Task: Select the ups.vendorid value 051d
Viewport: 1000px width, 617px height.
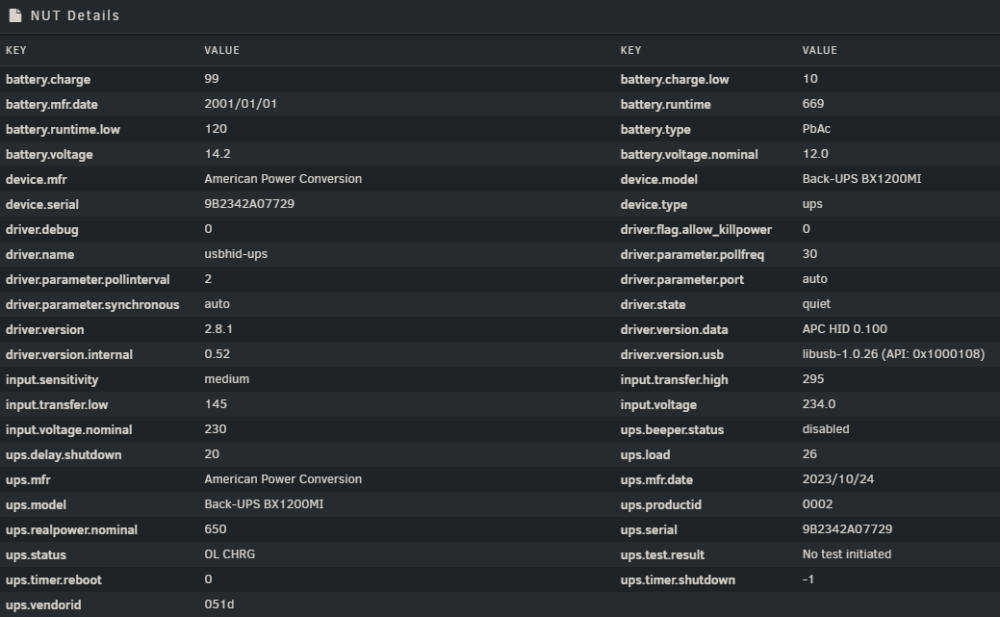Action: pyautogui.click(x=219, y=604)
